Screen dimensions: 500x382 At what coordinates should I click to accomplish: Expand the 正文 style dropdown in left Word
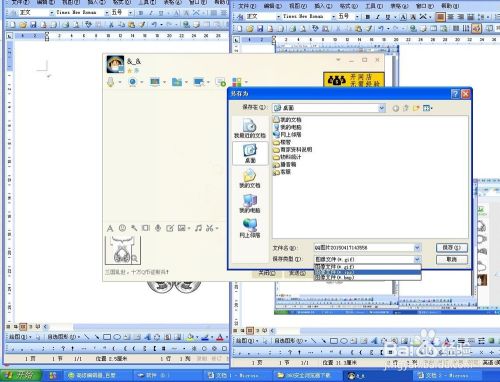(x=52, y=13)
